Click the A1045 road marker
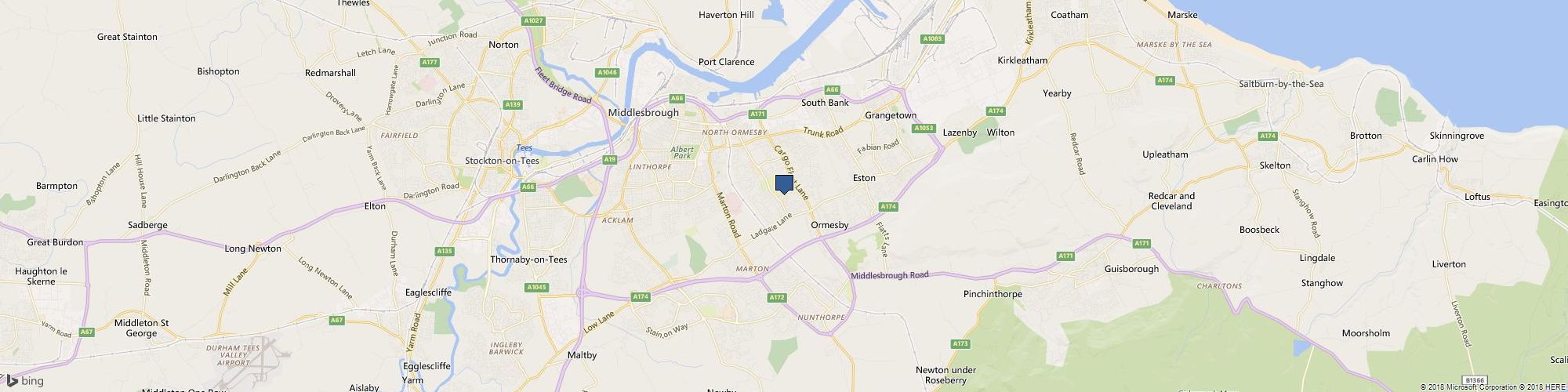Image resolution: width=1568 pixels, height=392 pixels. 537,288
